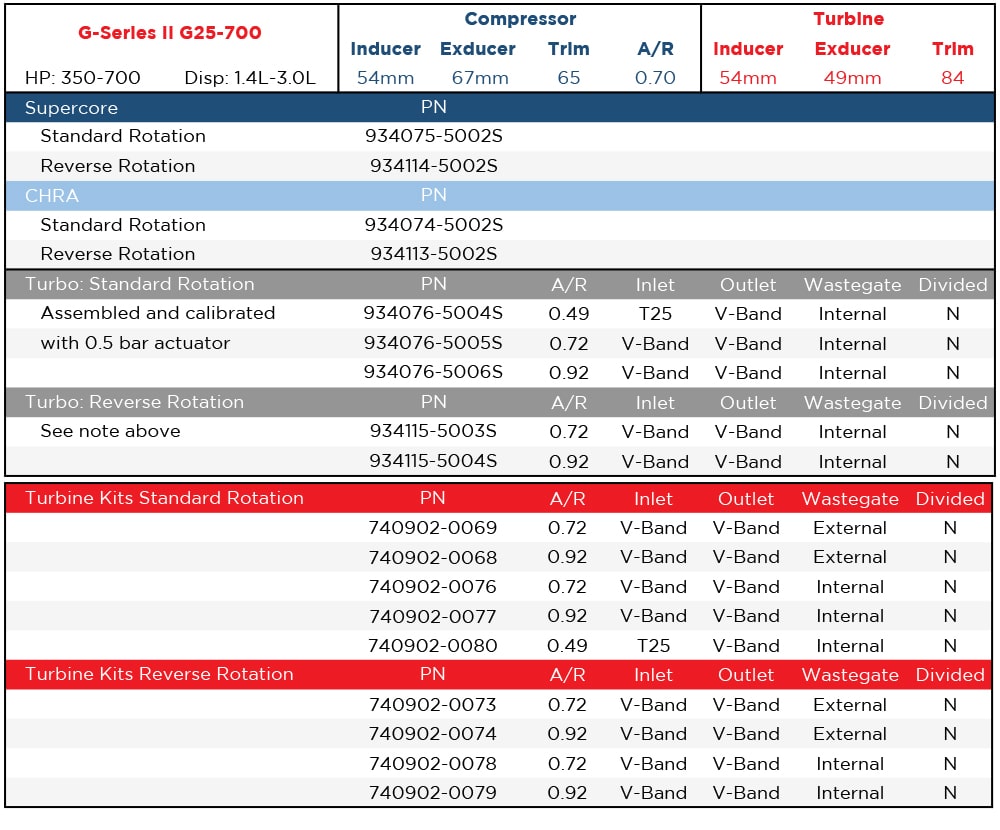Select part number 740902-0079
The height and width of the screenshot is (830, 1000).
click(x=432, y=792)
